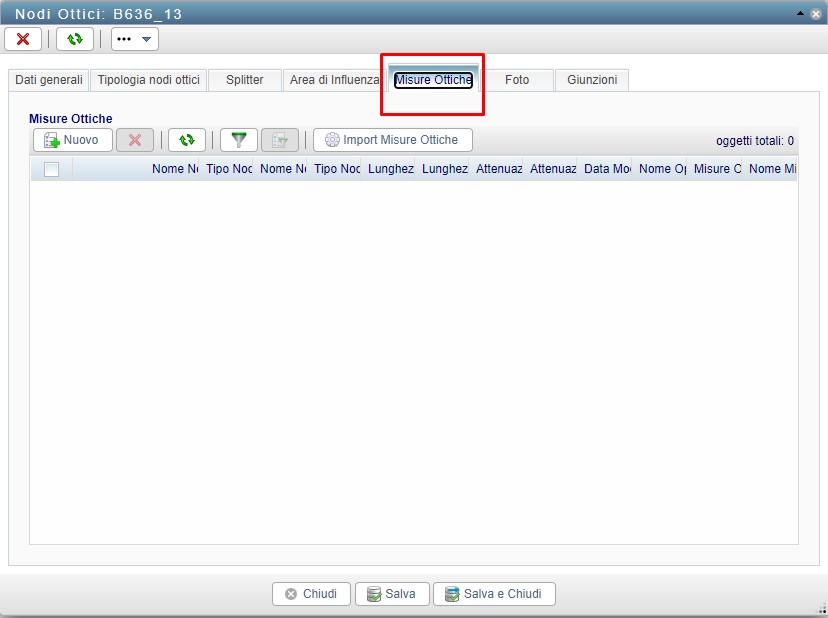Viewport: 828px width, 618px height.
Task: Open the three-dots more actions dropdown
Action: tap(135, 39)
